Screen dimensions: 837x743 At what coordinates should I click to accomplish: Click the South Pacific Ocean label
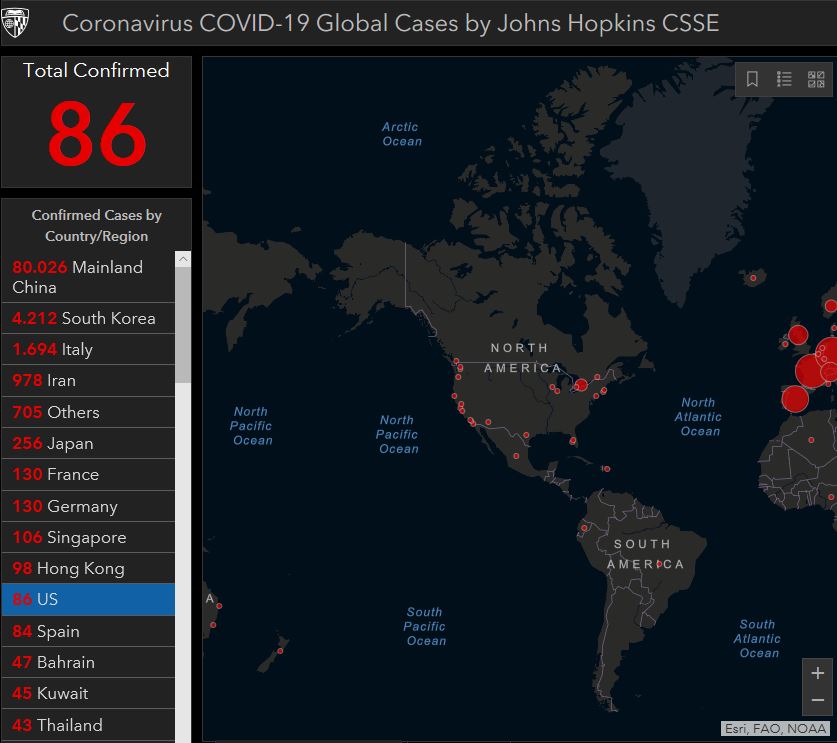click(x=425, y=626)
